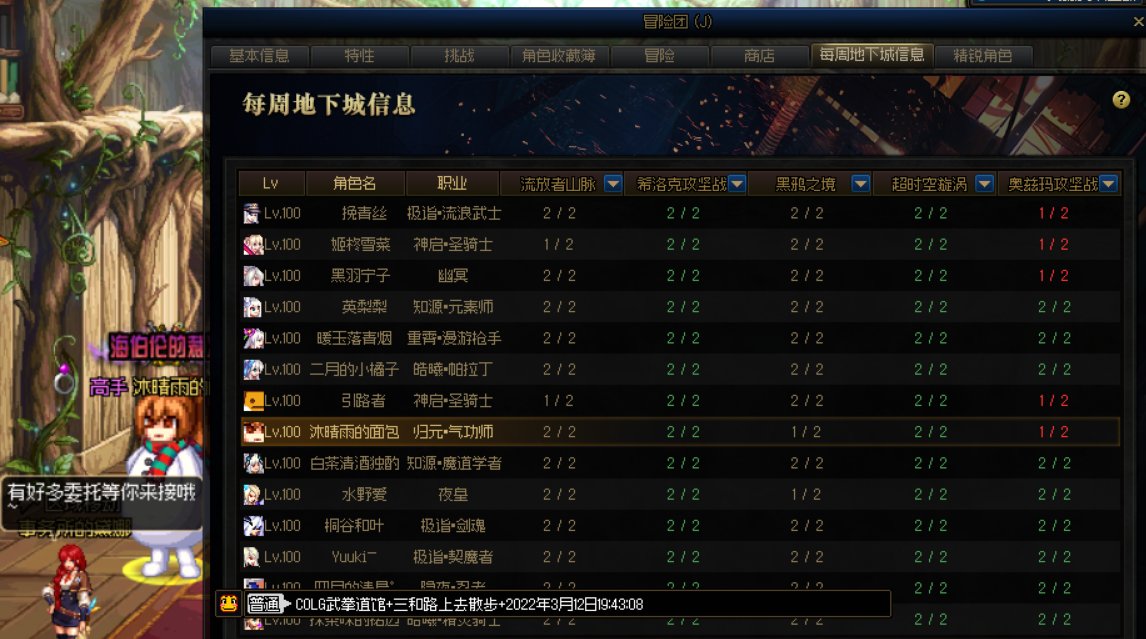Click the avatar icon of 暖玉落青烟
The width and height of the screenshot is (1146, 639).
[253, 339]
